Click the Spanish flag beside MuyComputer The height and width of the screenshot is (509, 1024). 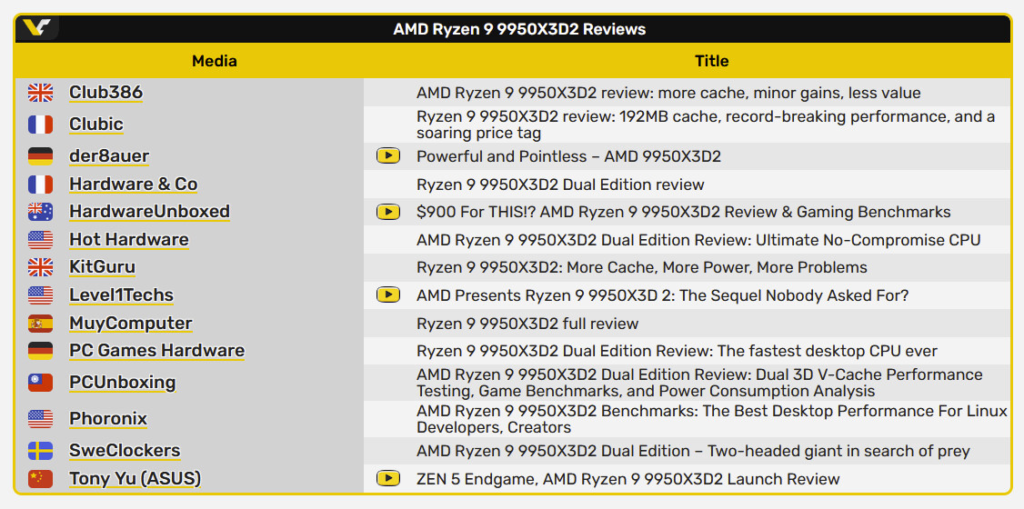pyautogui.click(x=40, y=323)
